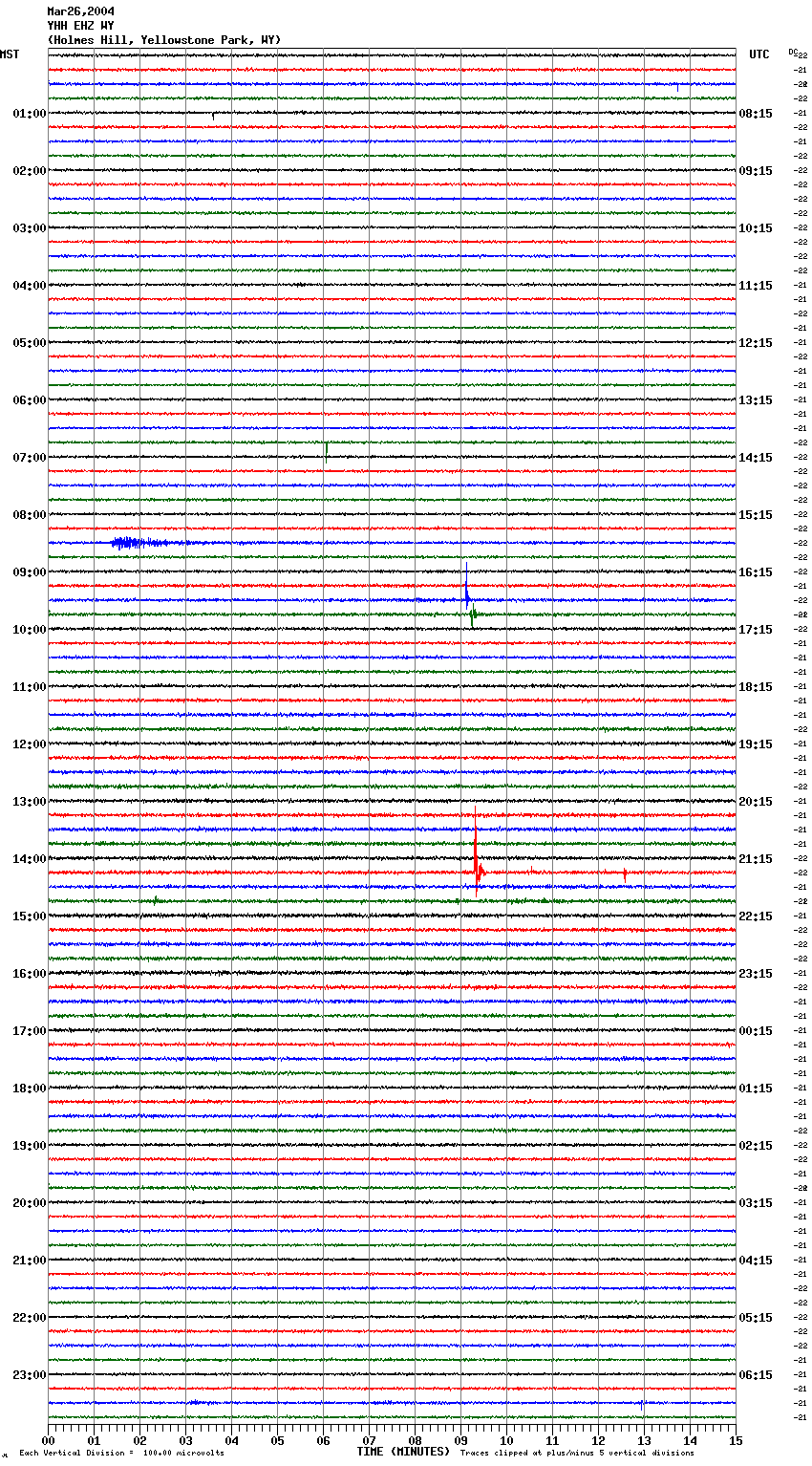The image size is (812, 1466).
Task: Click the 09:00 MST hour label
Action: (29, 572)
